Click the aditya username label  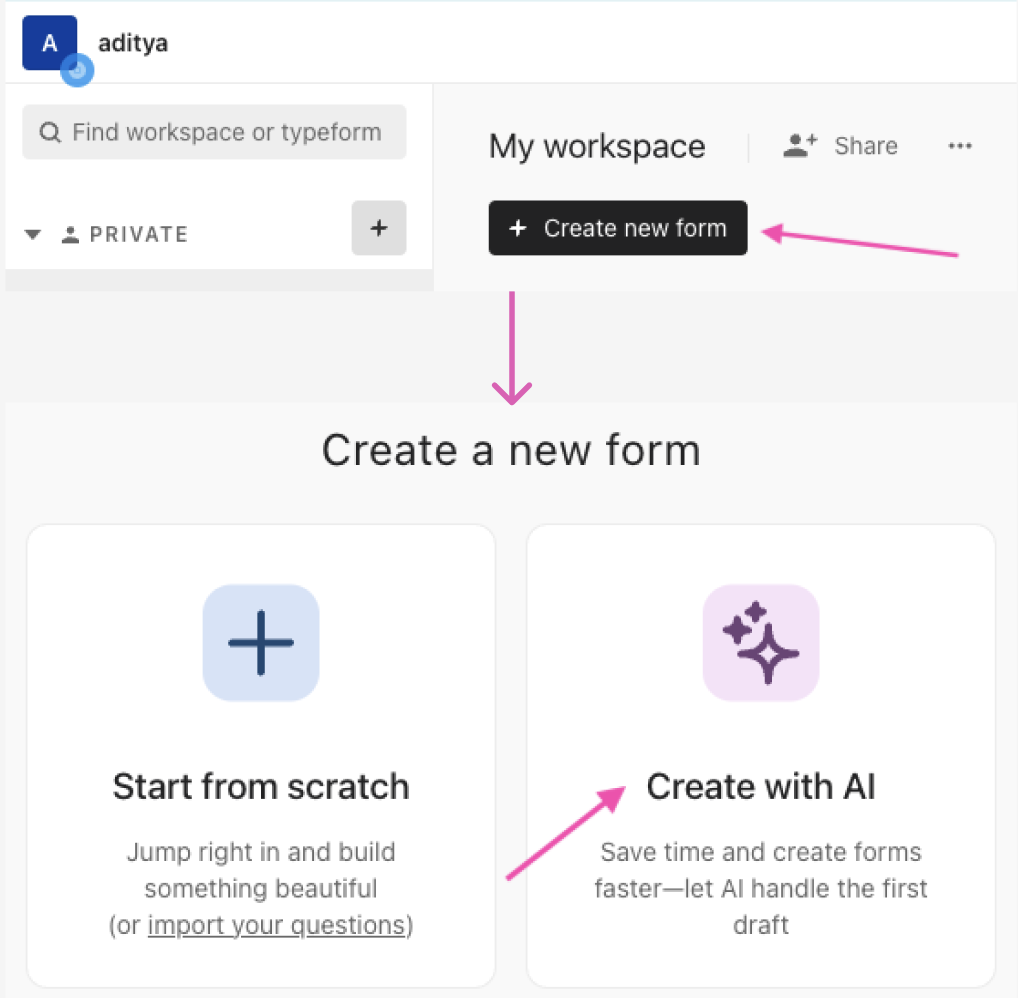(x=132, y=42)
